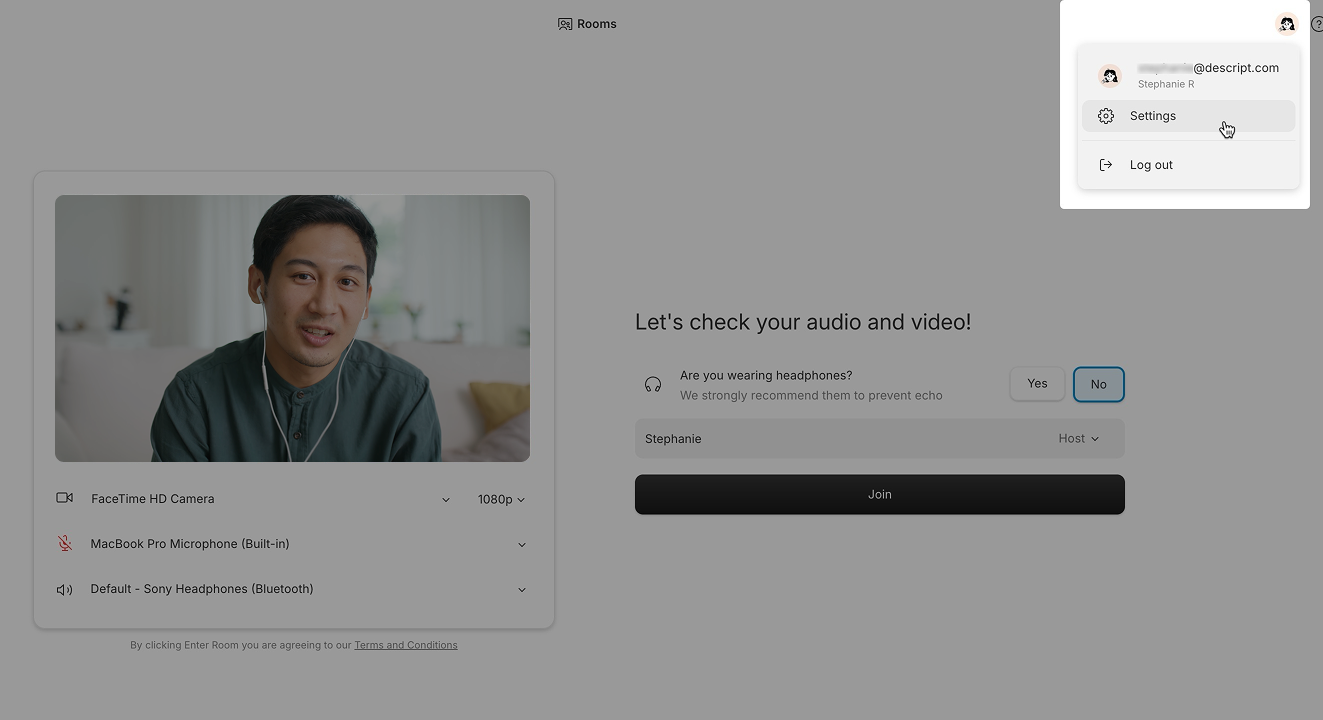This screenshot has width=1323, height=720.
Task: Select No for wearing headphones
Action: coord(1098,384)
